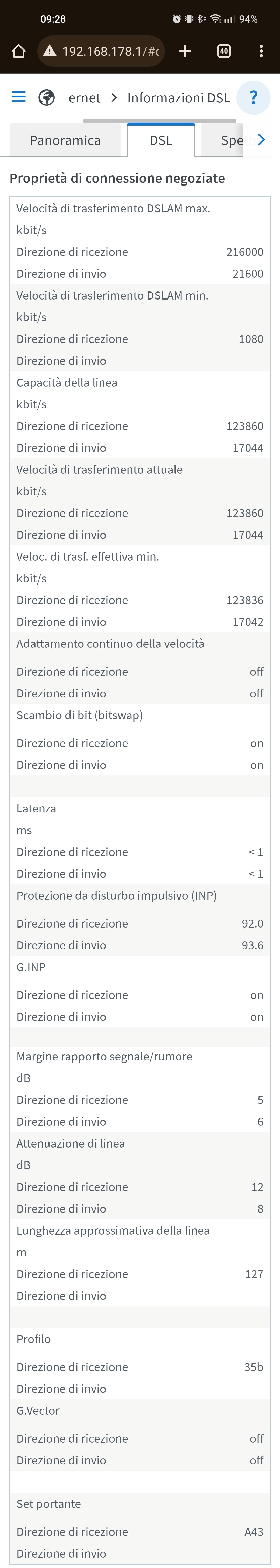
Task: Show the open tabs counter
Action: tap(224, 51)
